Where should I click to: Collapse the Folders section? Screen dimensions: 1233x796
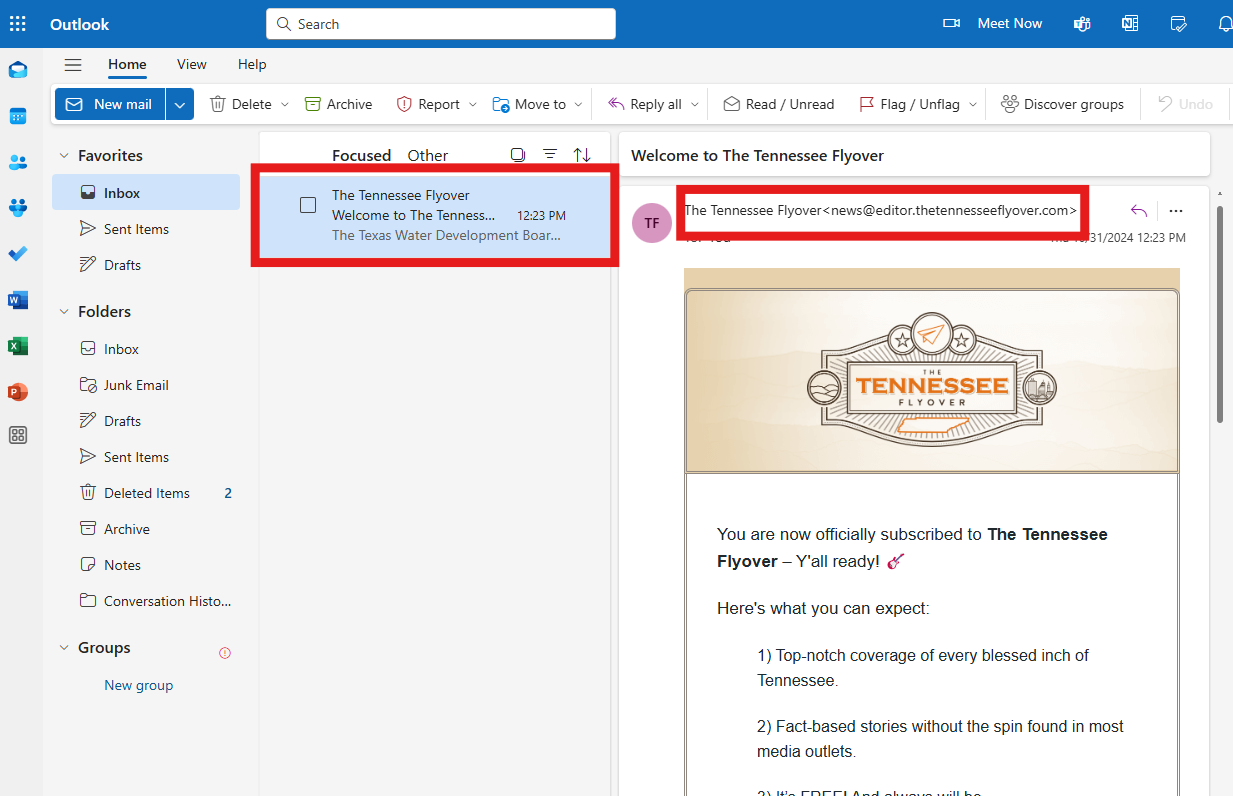click(64, 312)
